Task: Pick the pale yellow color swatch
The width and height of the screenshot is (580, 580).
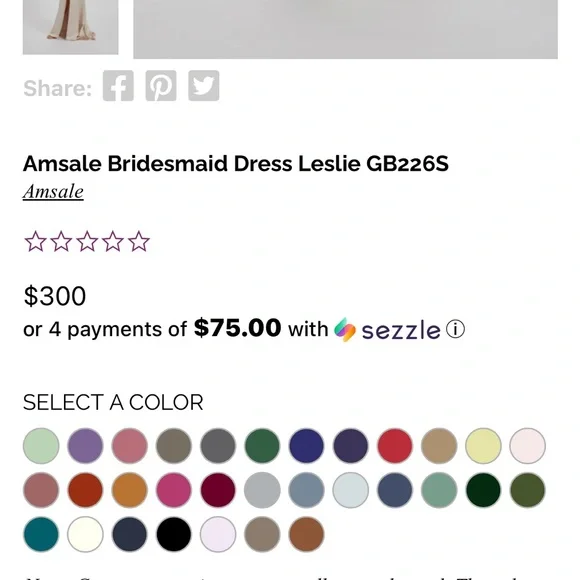Action: coord(483,446)
